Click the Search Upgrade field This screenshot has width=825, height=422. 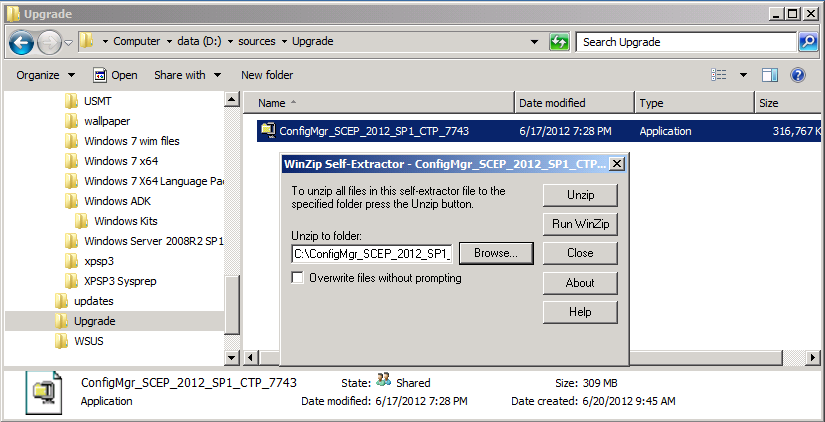pyautogui.click(x=686, y=42)
